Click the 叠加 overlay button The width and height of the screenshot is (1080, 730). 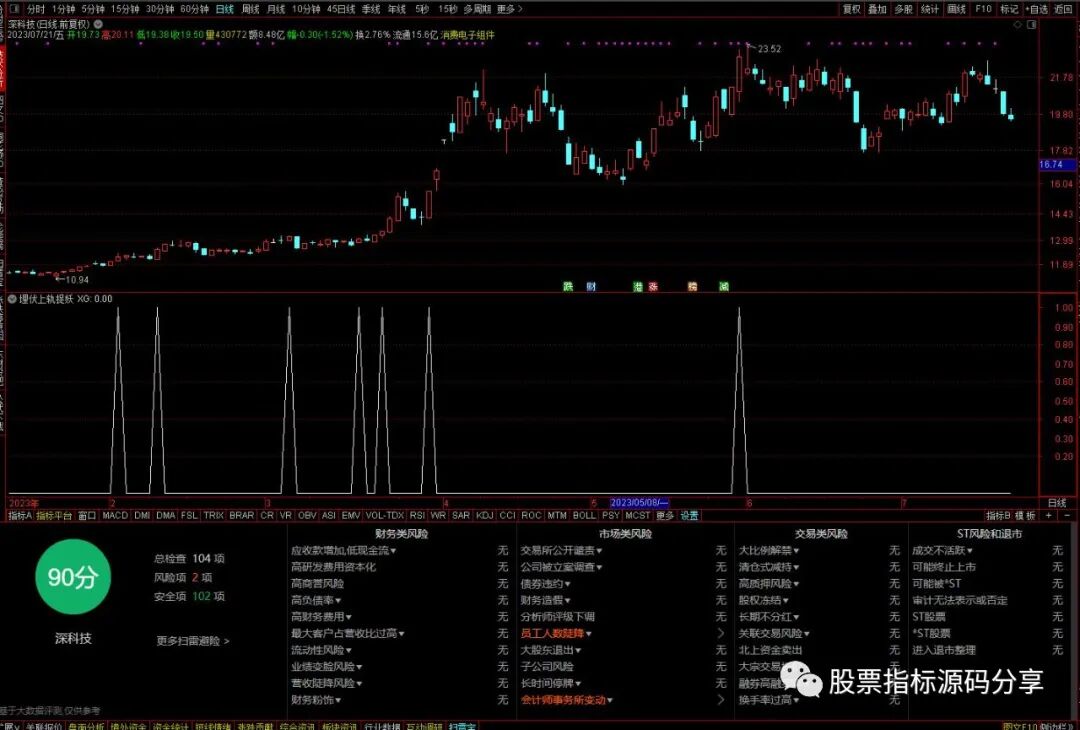pos(878,9)
